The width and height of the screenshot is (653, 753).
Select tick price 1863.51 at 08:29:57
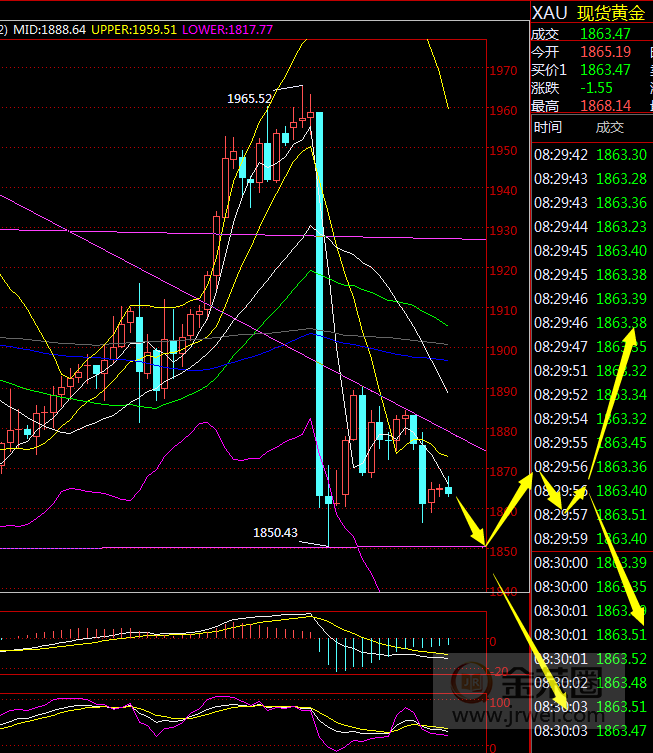point(622,515)
